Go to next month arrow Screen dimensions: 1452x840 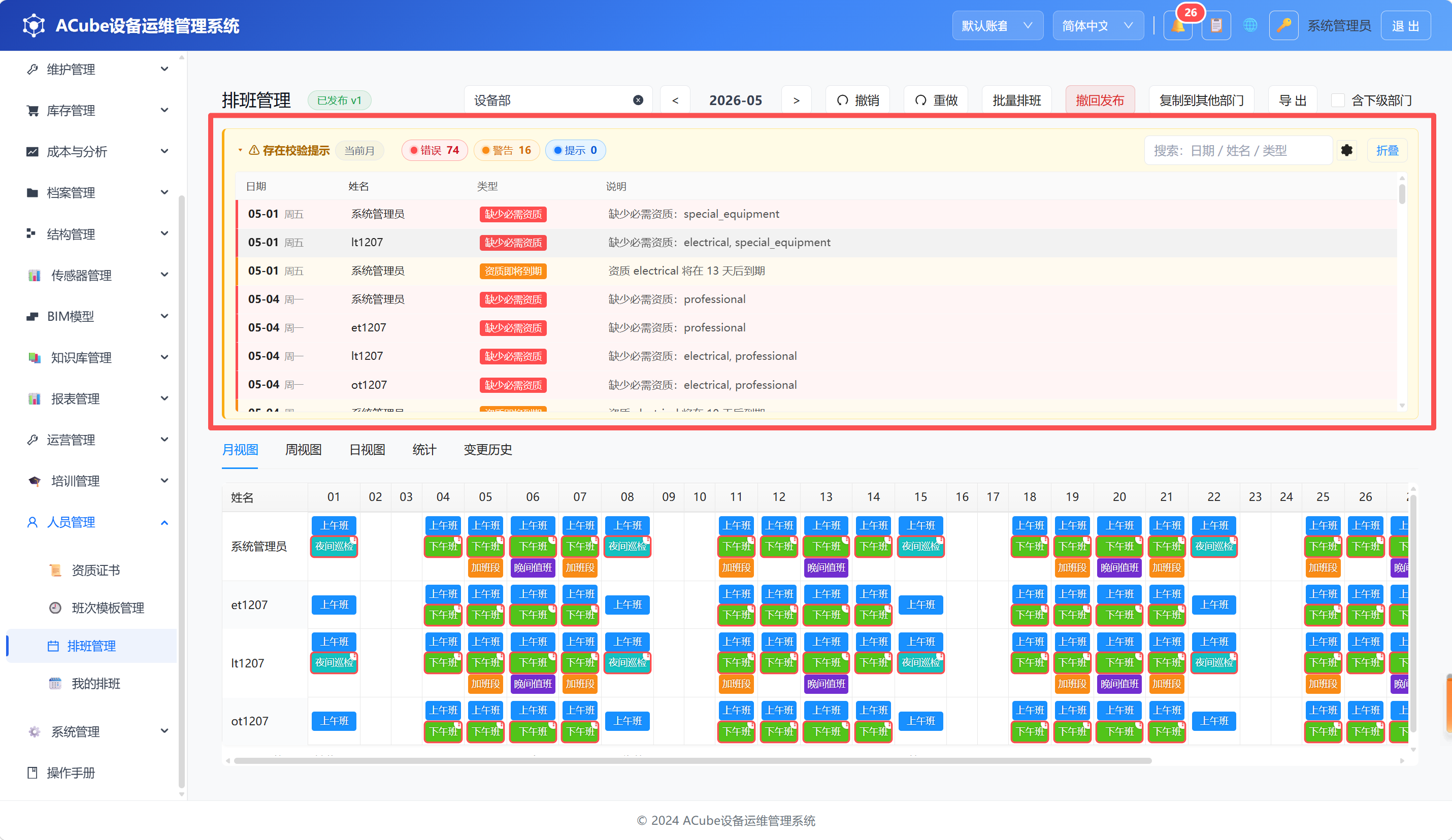point(796,100)
